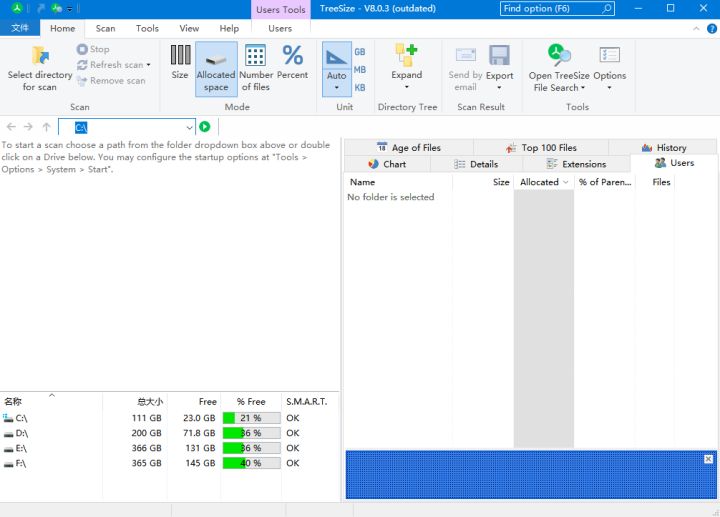Set unit to MB
Image resolution: width=720 pixels, height=517 pixels.
pyautogui.click(x=360, y=70)
